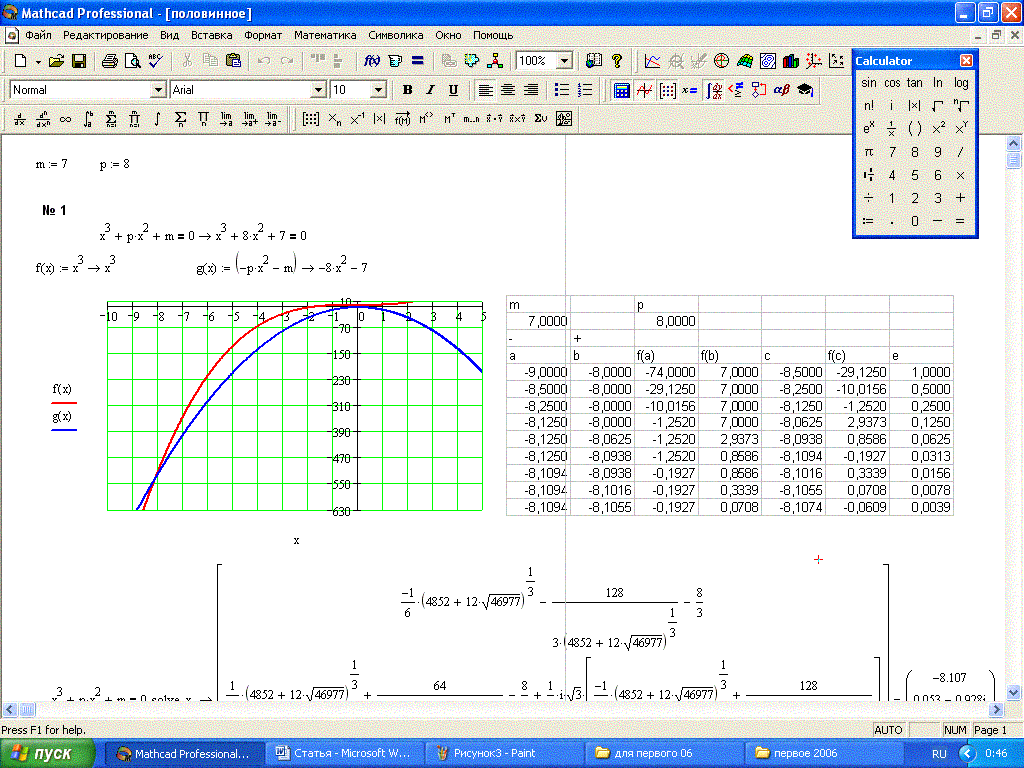
Task: Toggle Underline formatting
Action: [453, 90]
